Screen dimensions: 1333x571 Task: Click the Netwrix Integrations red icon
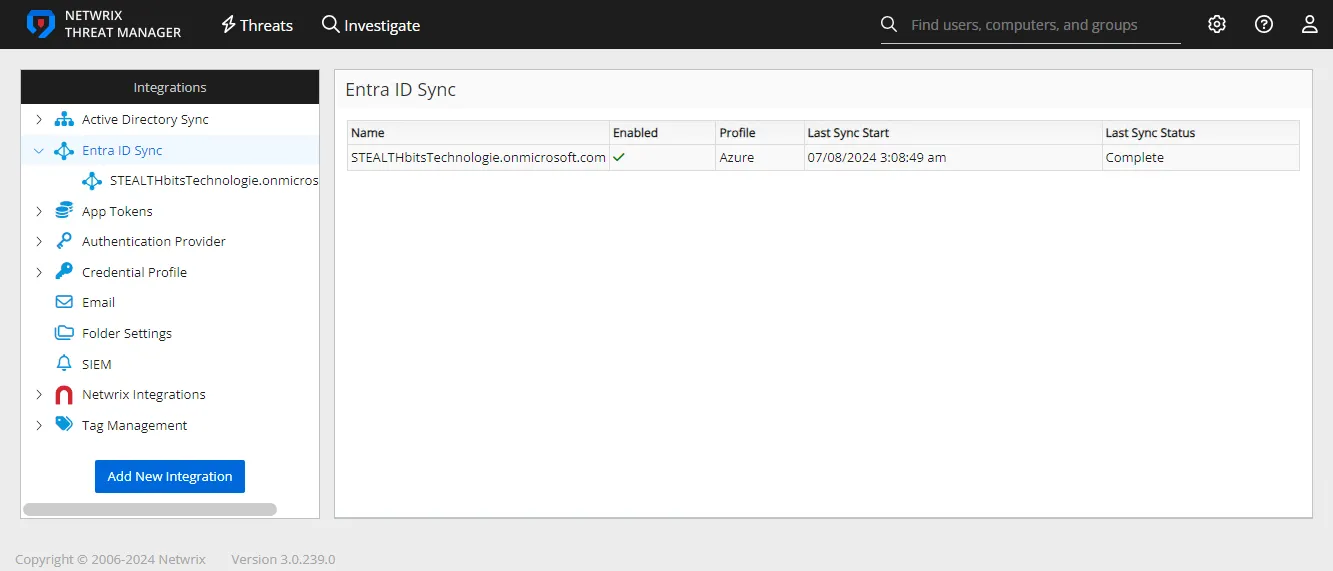[x=64, y=394]
